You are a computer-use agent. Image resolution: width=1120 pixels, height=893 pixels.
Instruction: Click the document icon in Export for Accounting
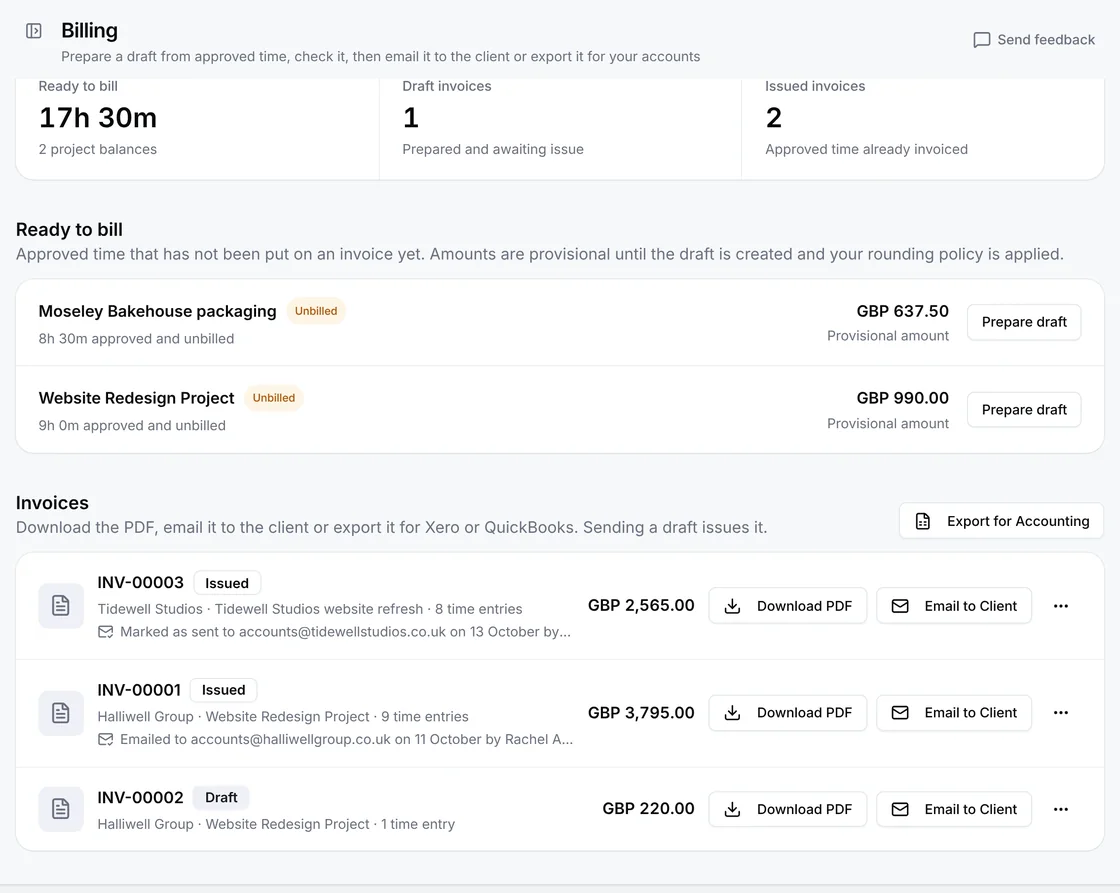(923, 522)
